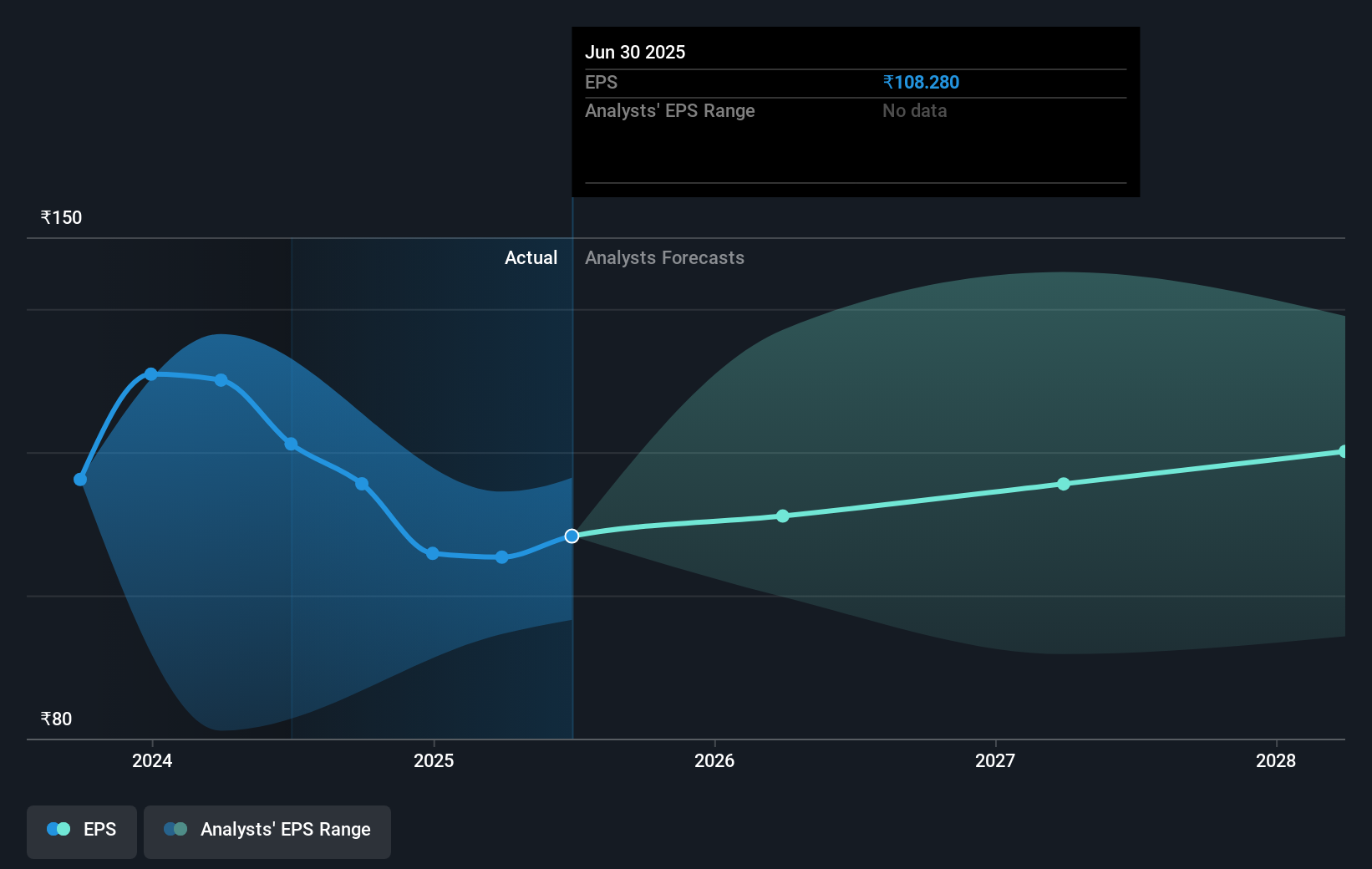Click the EPS legend color dots
Viewport: 1372px width, 869px height.
58,828
